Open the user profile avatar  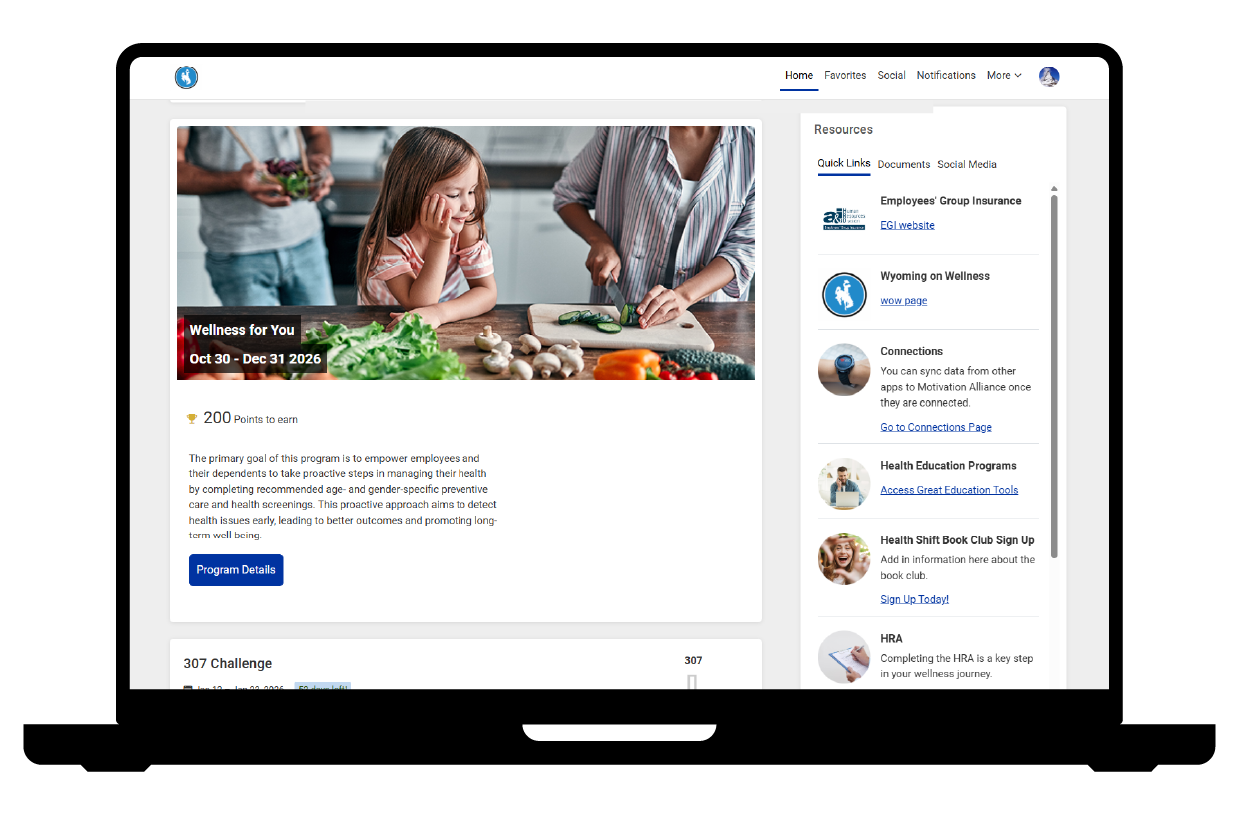click(1049, 77)
